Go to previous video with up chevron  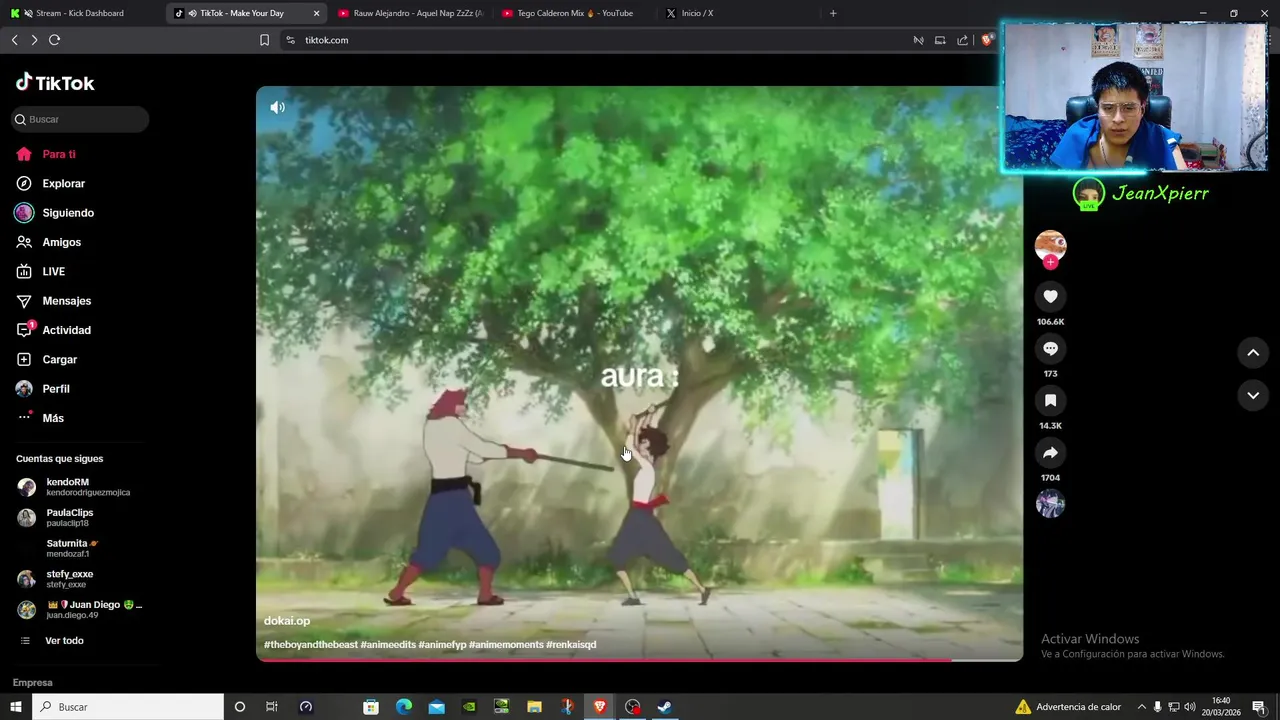pos(1253,352)
